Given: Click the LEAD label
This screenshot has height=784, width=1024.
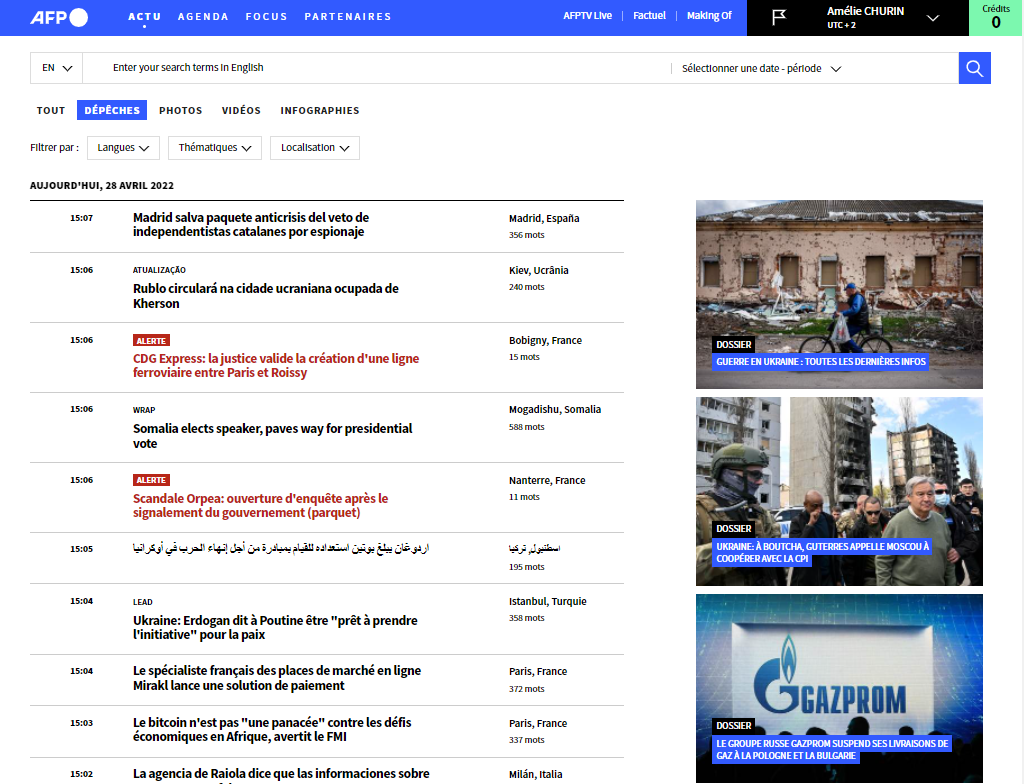Looking at the screenshot, I should click(143, 602).
